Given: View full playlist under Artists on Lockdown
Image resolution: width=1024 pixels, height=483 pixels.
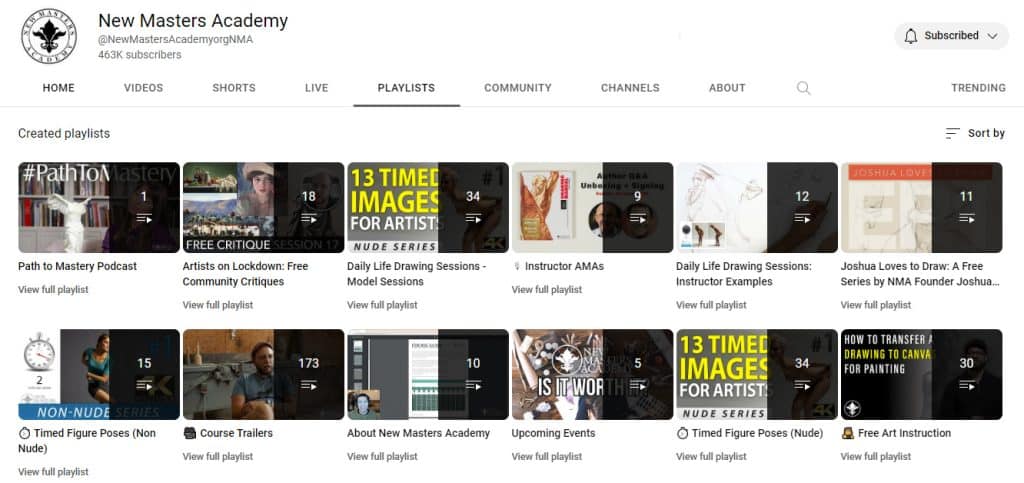Looking at the screenshot, I should (x=218, y=305).
